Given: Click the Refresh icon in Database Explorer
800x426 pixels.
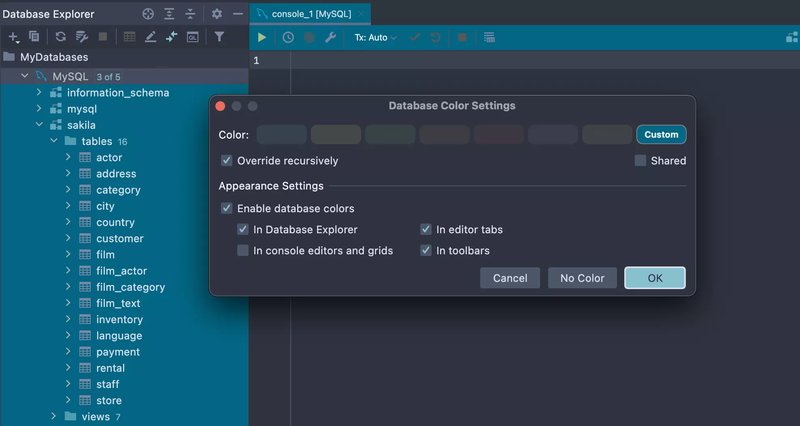Looking at the screenshot, I should coord(60,37).
